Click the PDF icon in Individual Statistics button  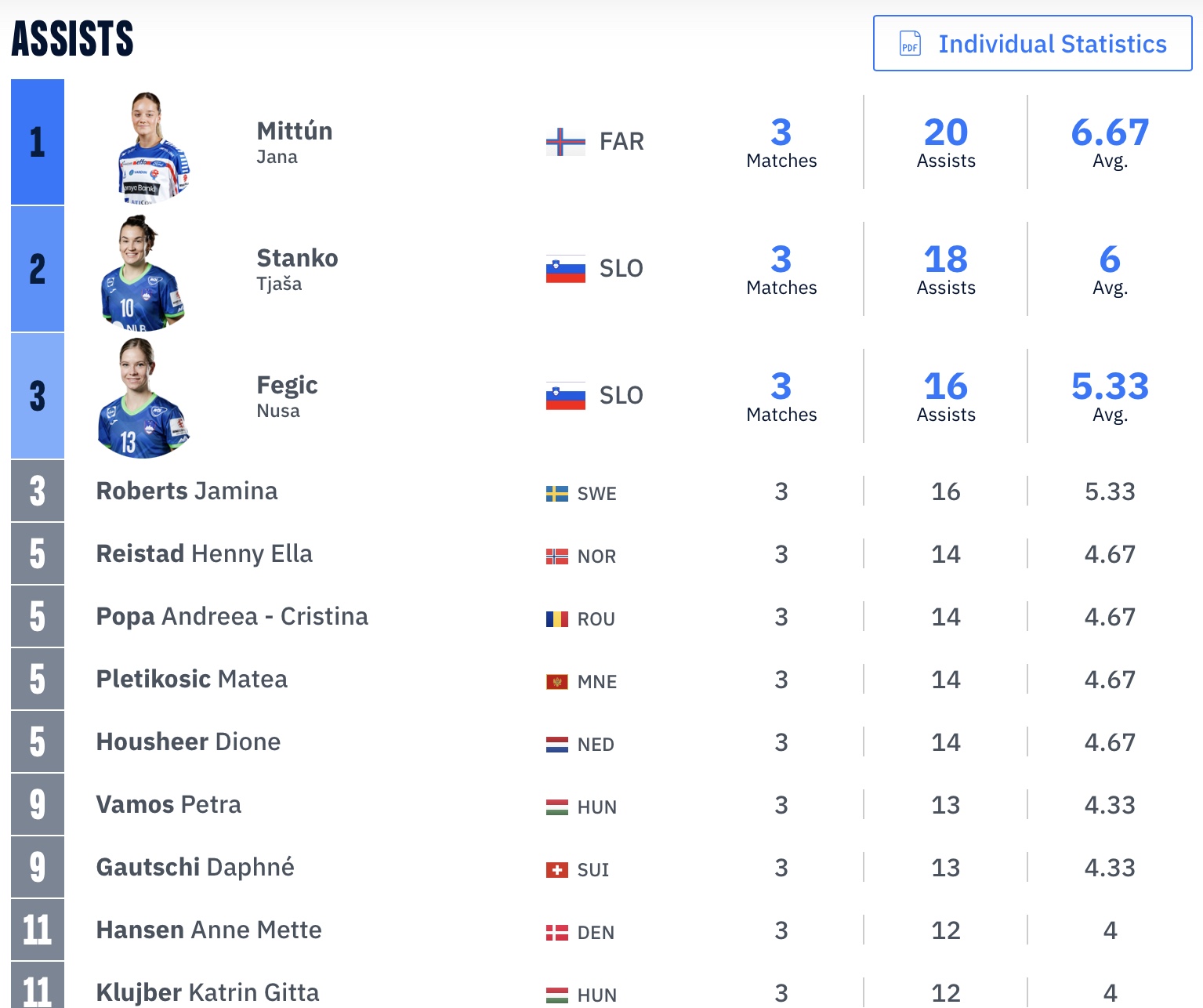(910, 43)
